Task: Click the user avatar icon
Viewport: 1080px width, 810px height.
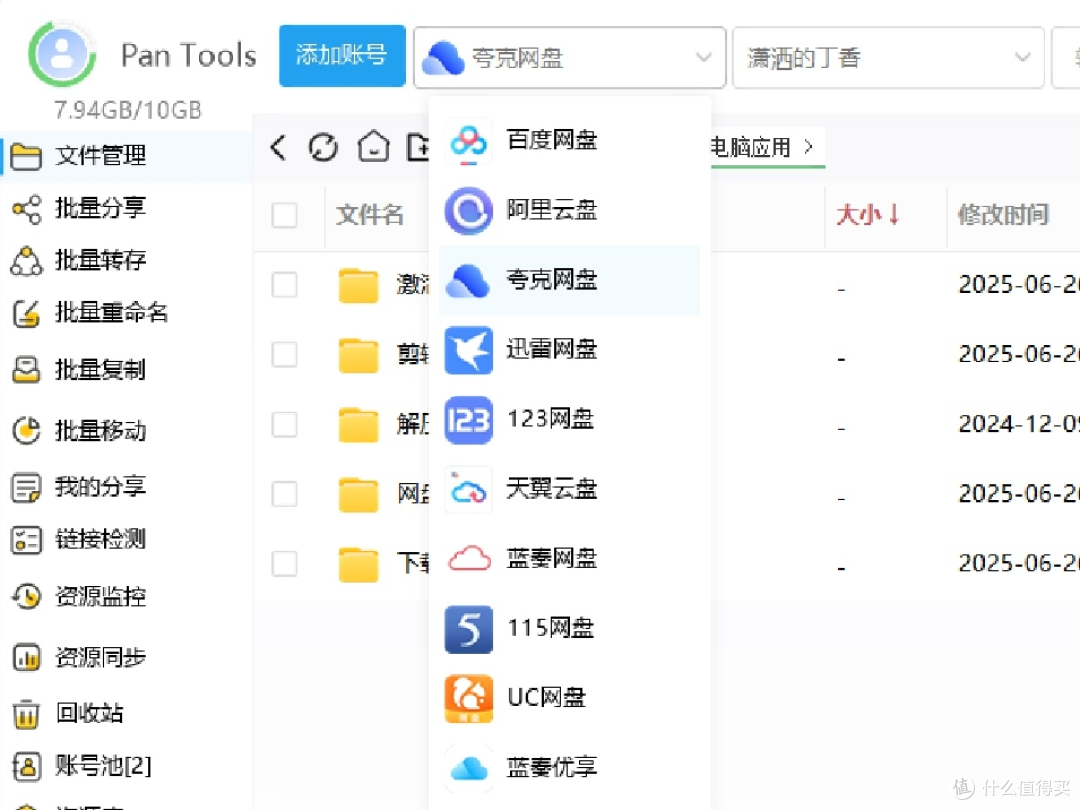Action: pyautogui.click(x=62, y=54)
